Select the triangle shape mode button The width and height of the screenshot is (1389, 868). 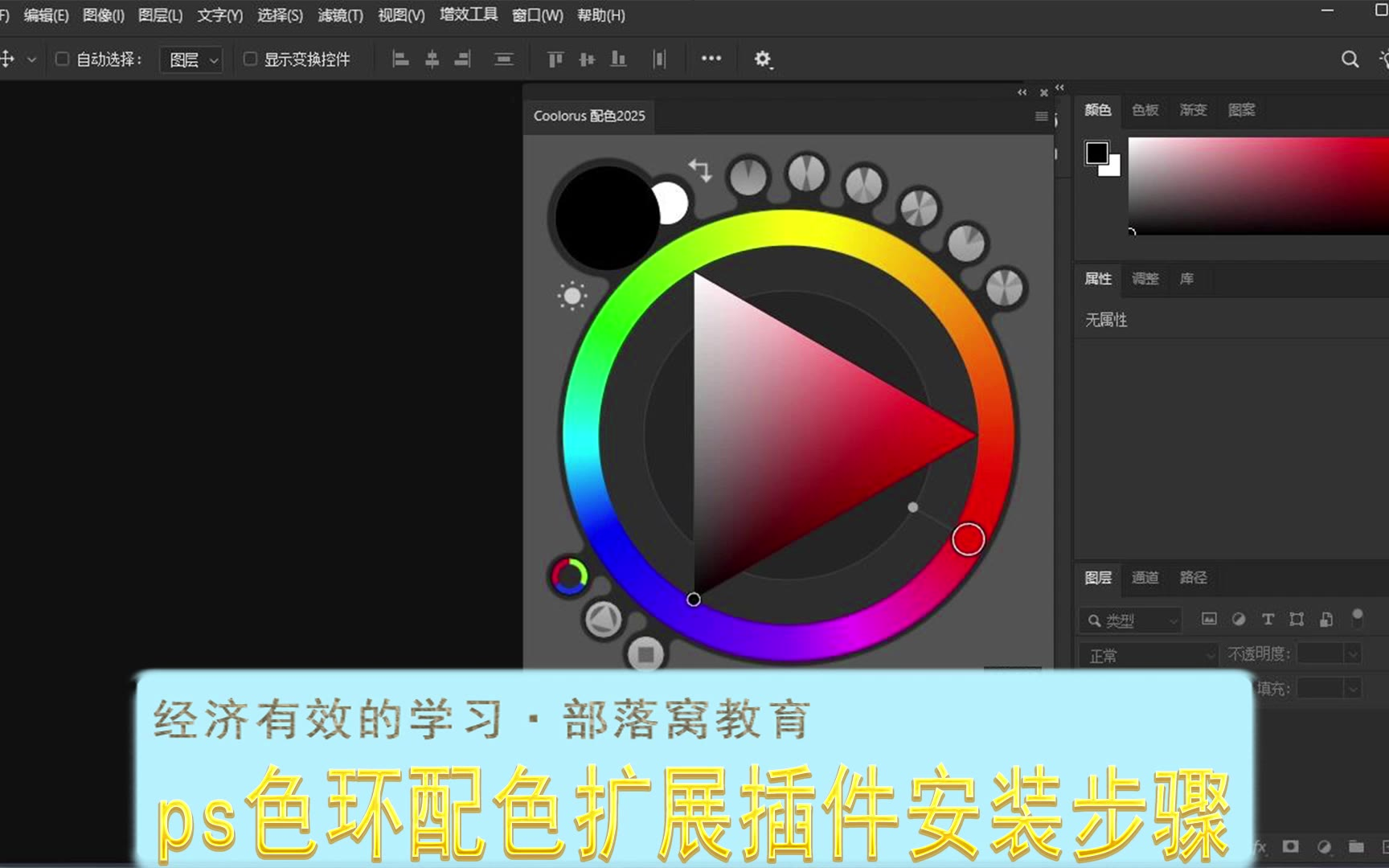point(603,620)
